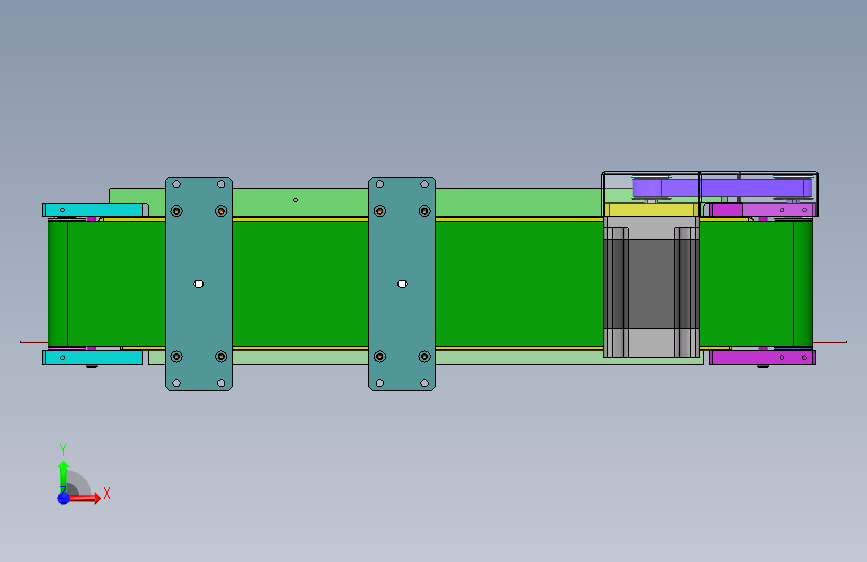Pick the small hole on the light green back plate

point(295,200)
